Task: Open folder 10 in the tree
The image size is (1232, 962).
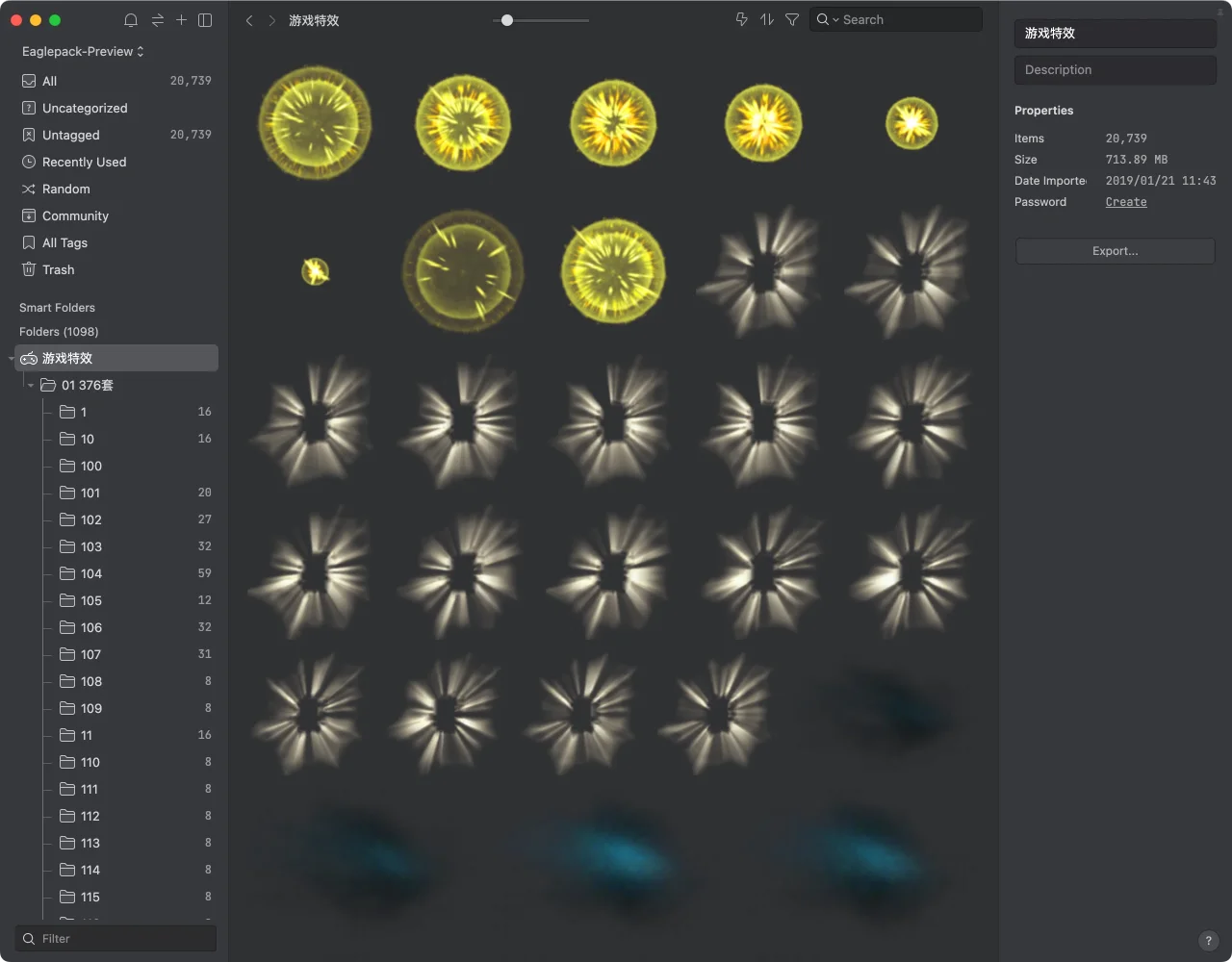Action: [x=115, y=439]
